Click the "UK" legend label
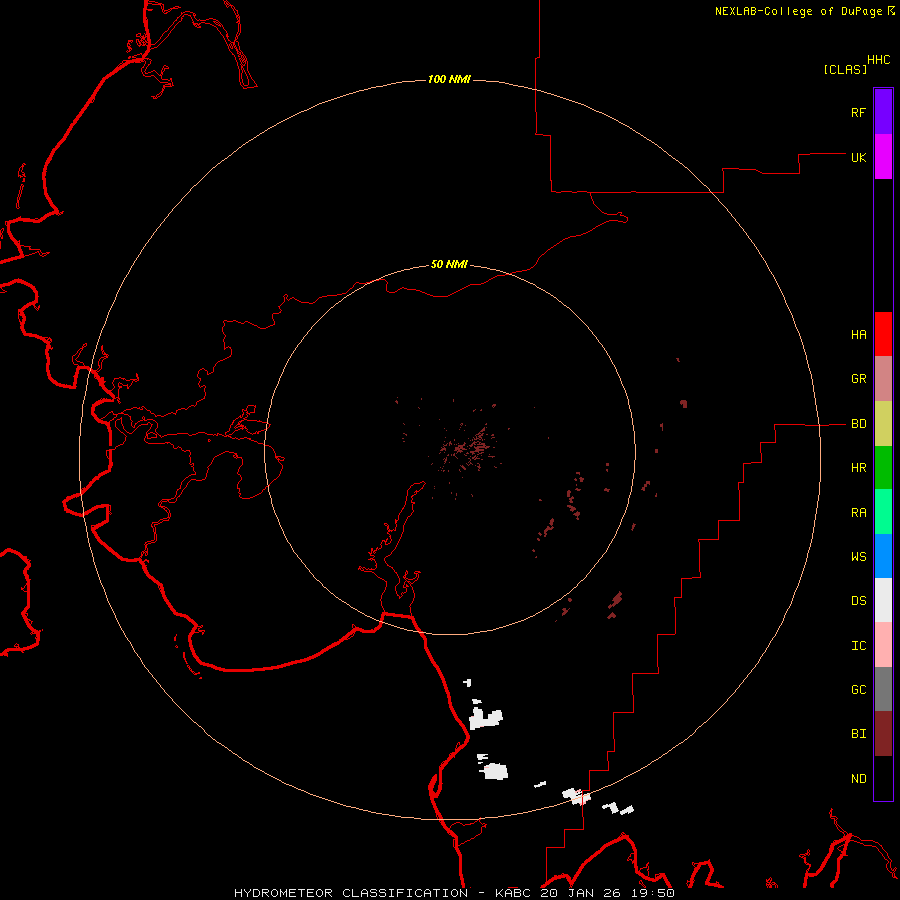The width and height of the screenshot is (900, 900). 858,157
